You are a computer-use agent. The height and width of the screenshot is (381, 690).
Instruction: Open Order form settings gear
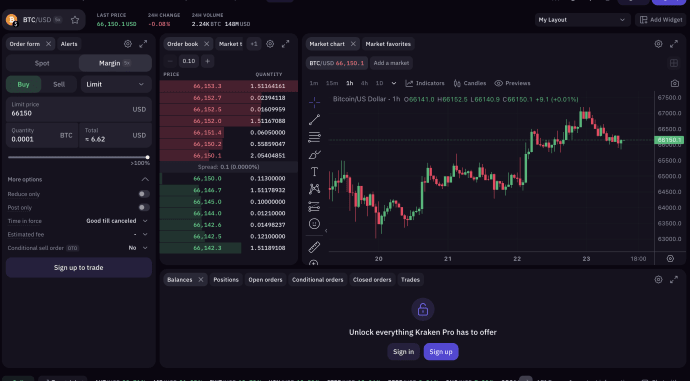tap(128, 44)
